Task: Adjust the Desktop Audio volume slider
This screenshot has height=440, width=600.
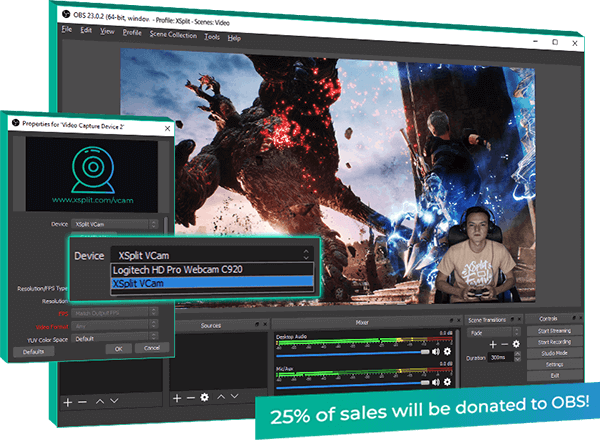Action: pyautogui.click(x=352, y=353)
